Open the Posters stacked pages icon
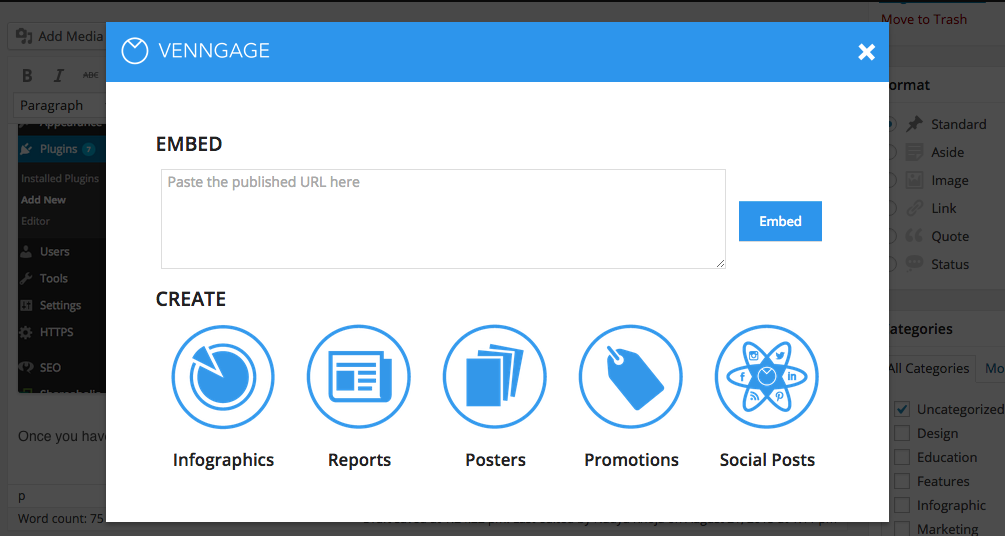This screenshot has width=1005, height=536. 495,377
